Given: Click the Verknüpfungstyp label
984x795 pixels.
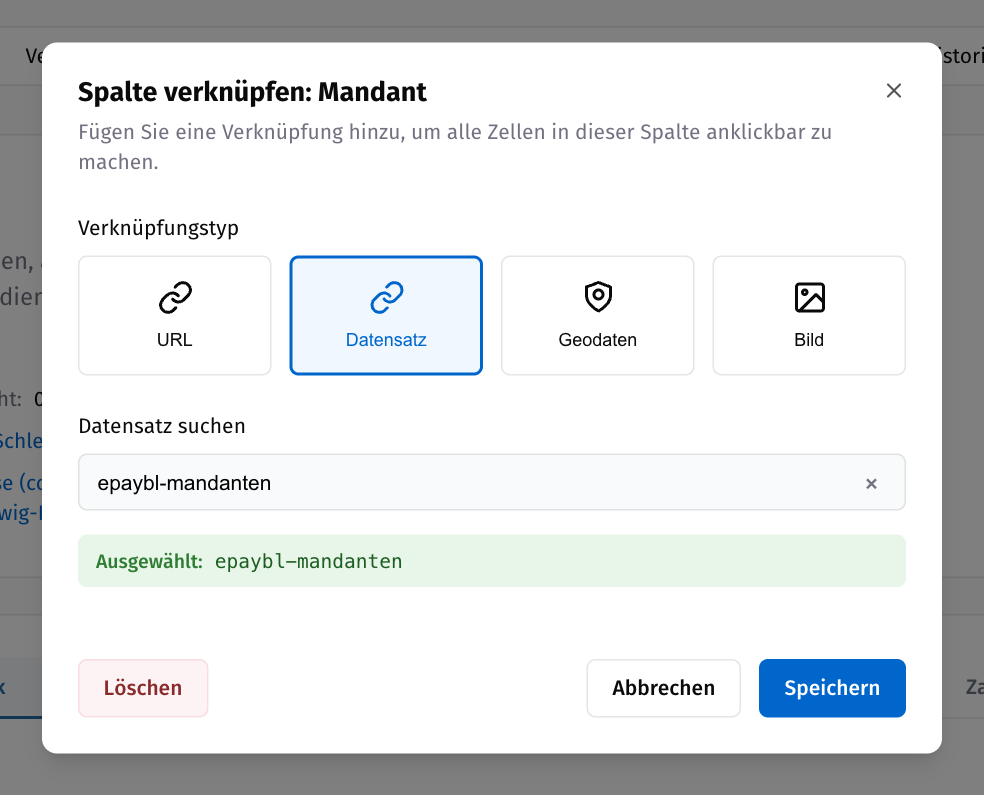Looking at the screenshot, I should tap(158, 228).
